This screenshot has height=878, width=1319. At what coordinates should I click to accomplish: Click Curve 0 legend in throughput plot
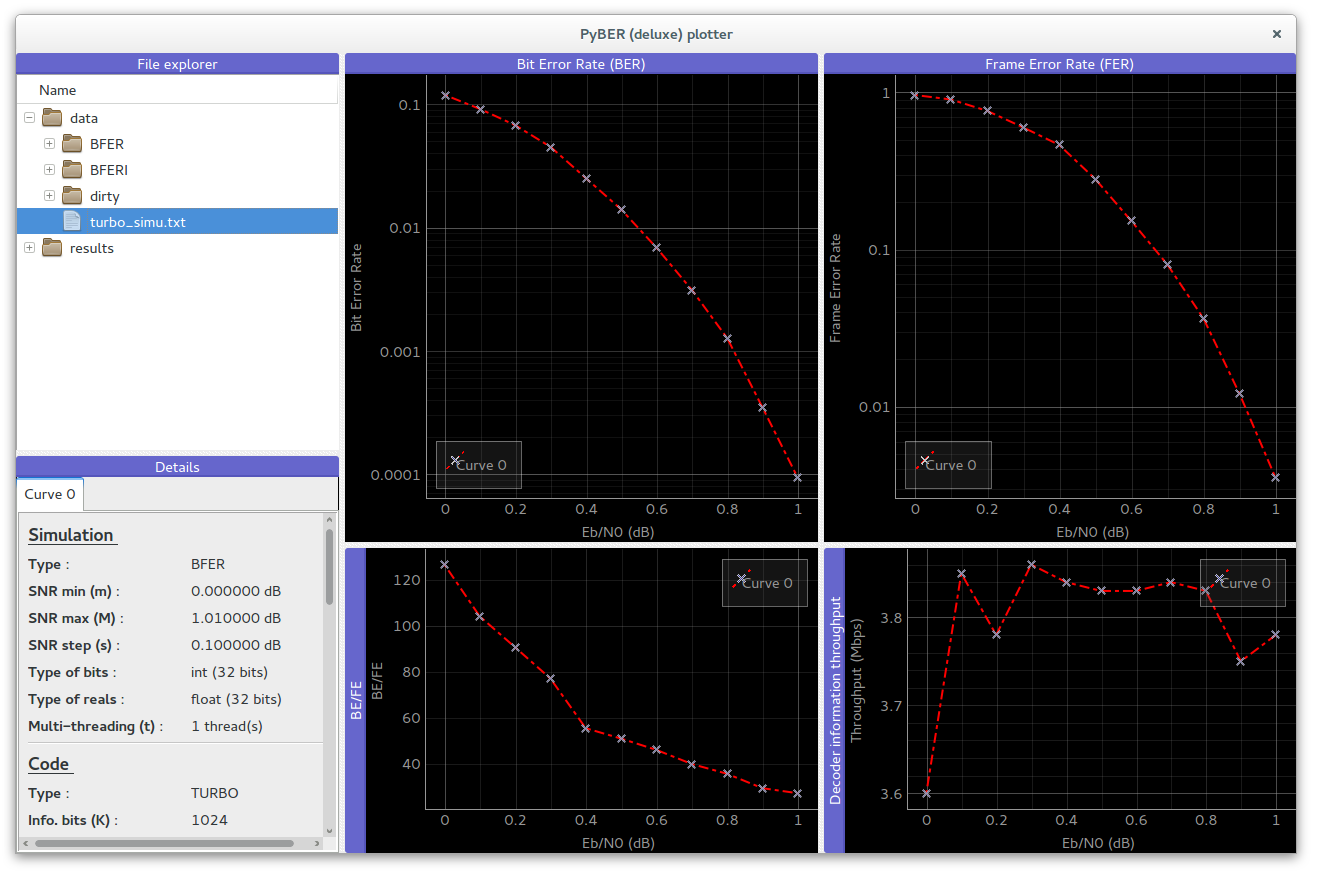point(1243,583)
